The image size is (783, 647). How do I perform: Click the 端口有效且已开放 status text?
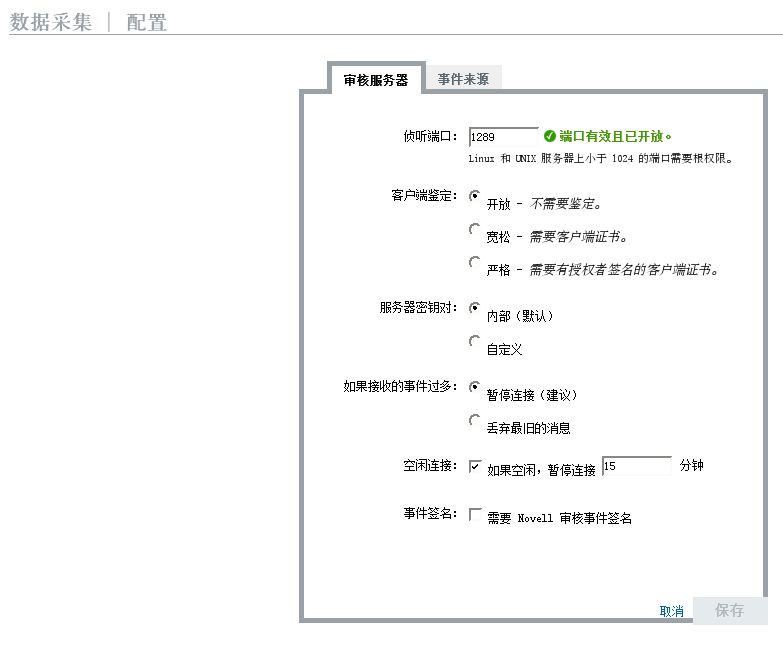point(615,136)
